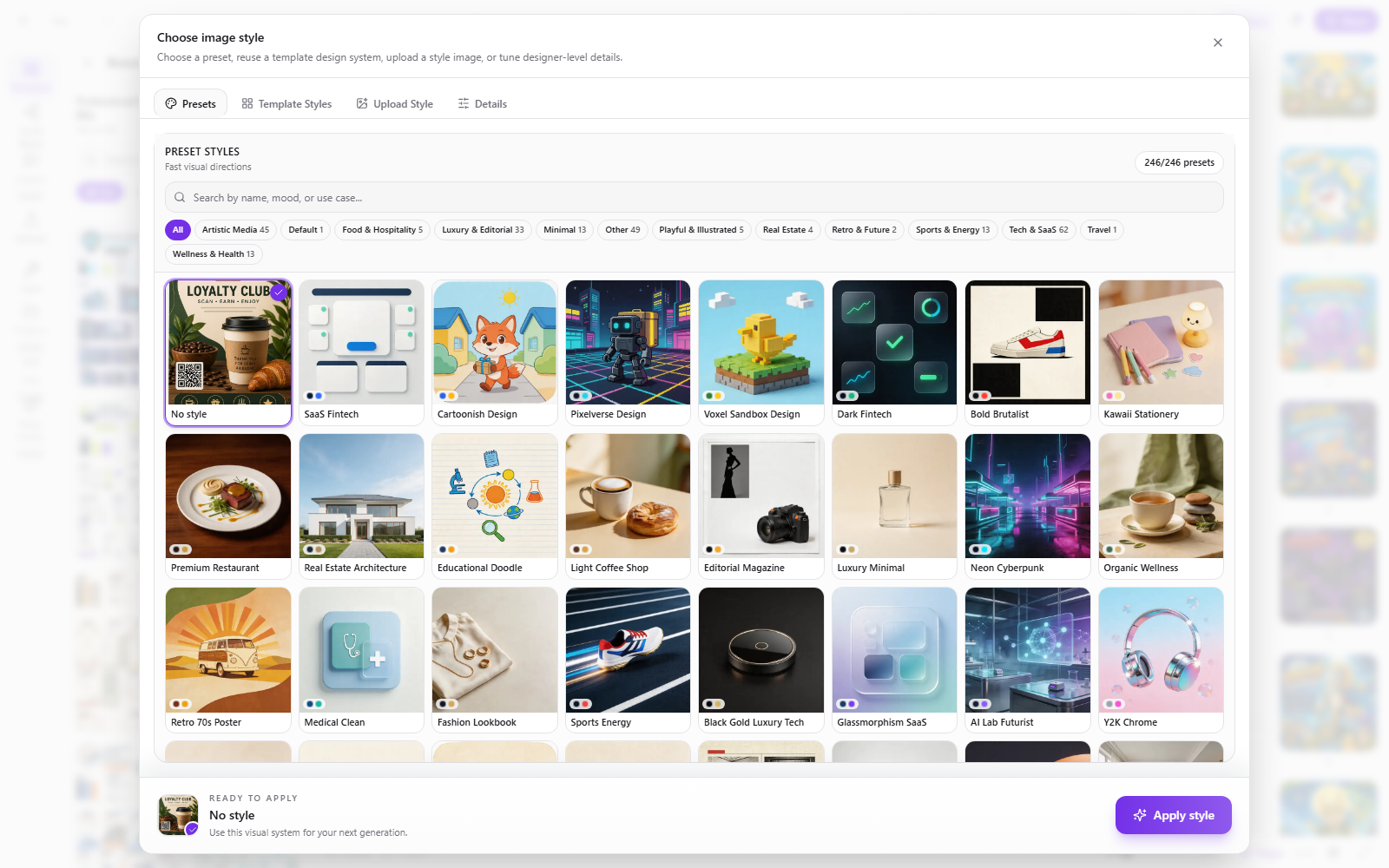Filter by Retro & Future
The width and height of the screenshot is (1389, 868).
pos(864,230)
